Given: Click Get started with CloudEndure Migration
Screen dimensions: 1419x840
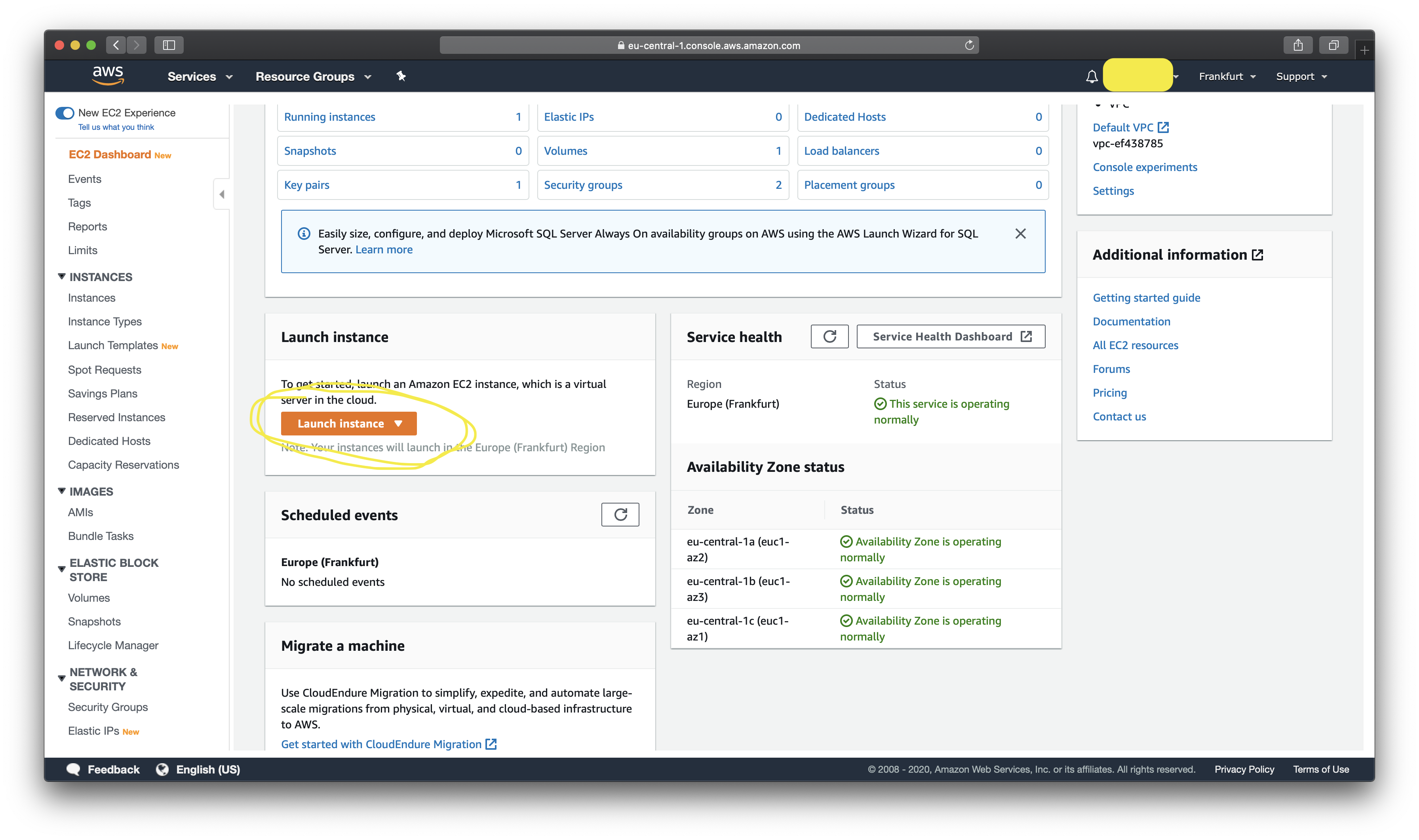Looking at the screenshot, I should (388, 744).
